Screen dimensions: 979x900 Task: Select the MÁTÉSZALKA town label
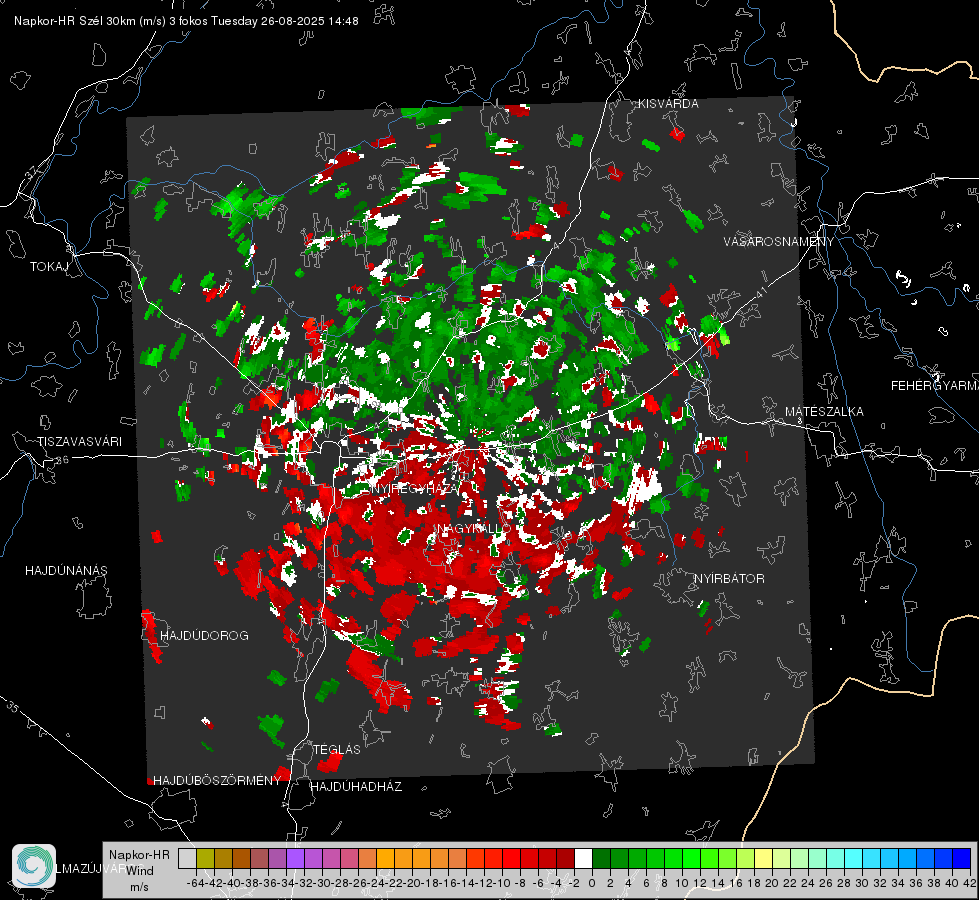point(824,412)
